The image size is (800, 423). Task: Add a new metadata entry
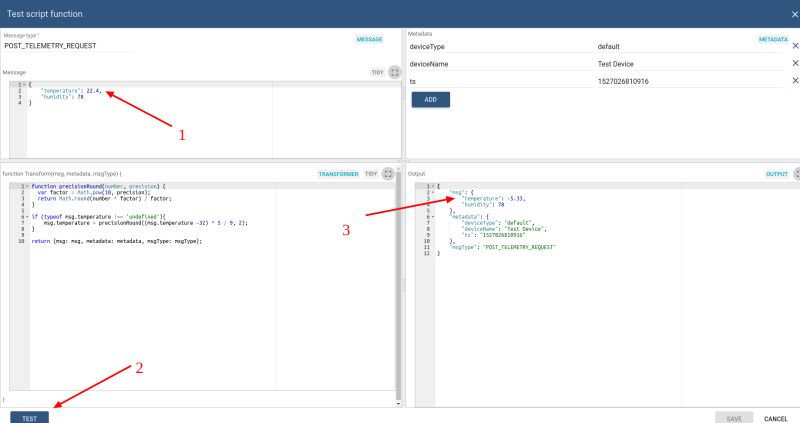pos(431,99)
